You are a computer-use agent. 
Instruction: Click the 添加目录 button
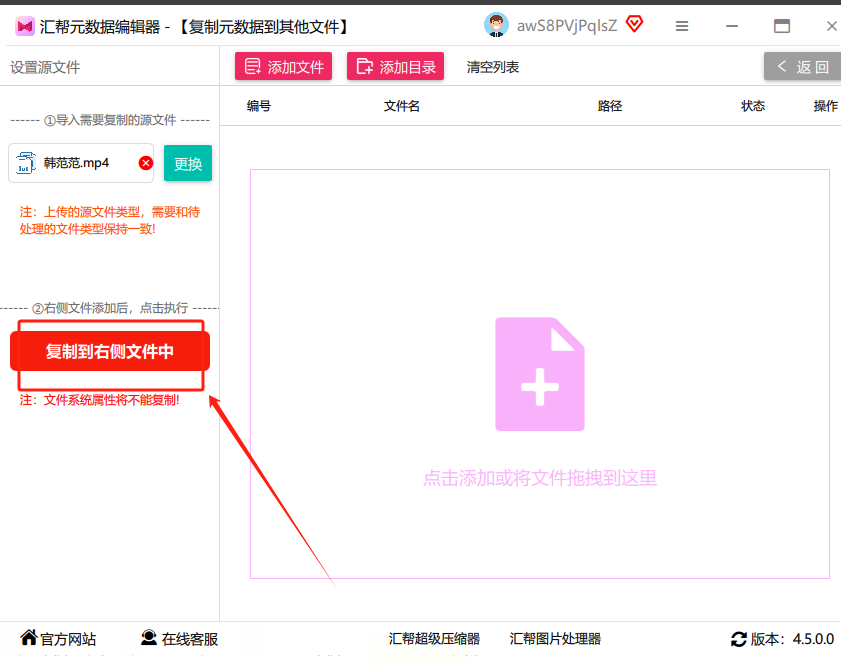(395, 67)
